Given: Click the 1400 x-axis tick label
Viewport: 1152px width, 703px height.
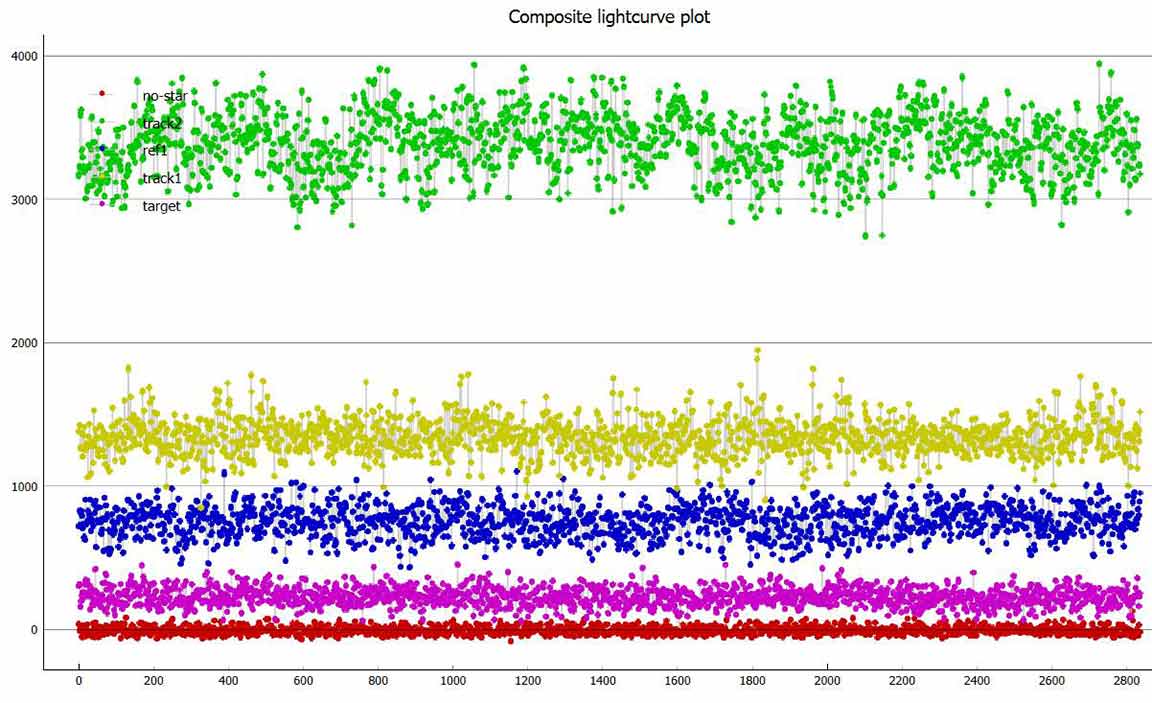Looking at the screenshot, I should (x=603, y=681).
